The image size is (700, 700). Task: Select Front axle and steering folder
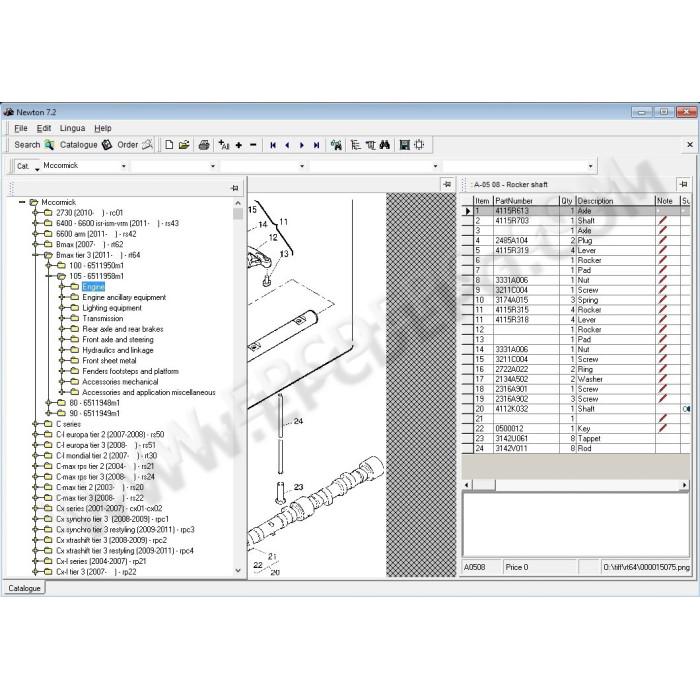pyautogui.click(x=117, y=340)
